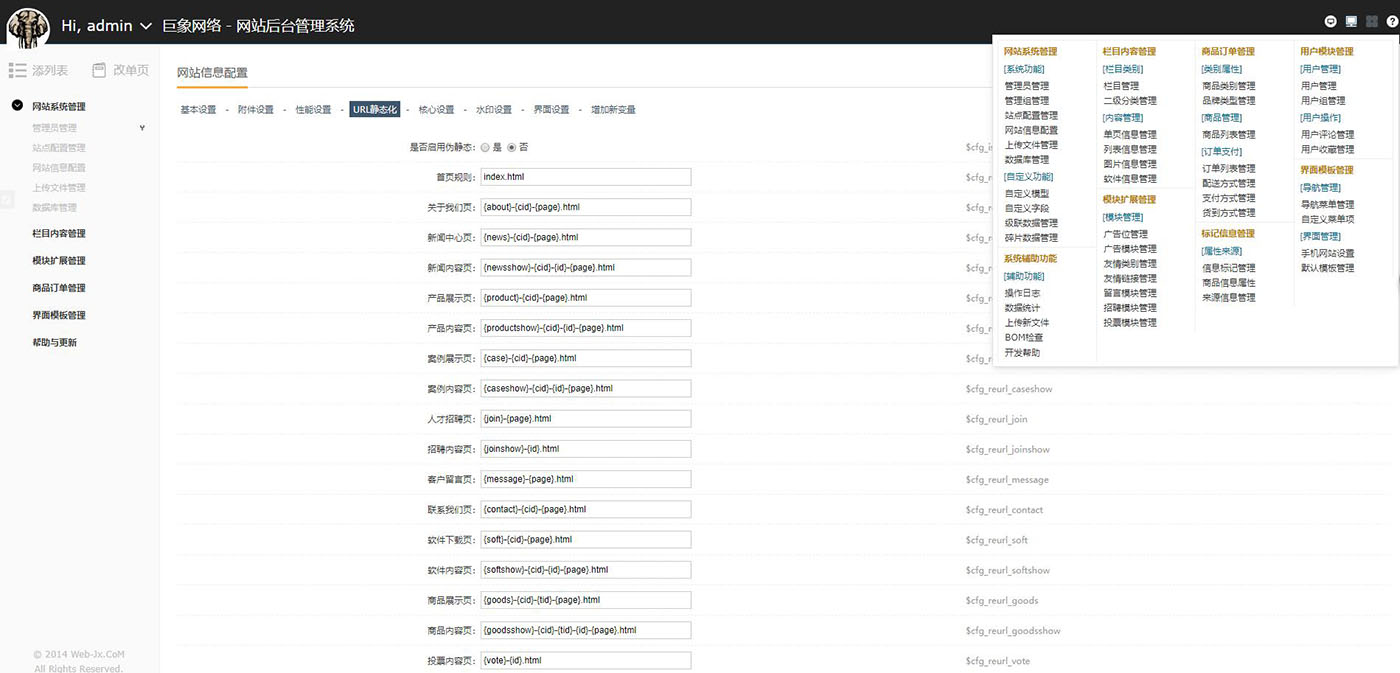Click the small arrow beside 管理员管理 in sidebar
Viewport: 1400px width, 673px height.
142,128
